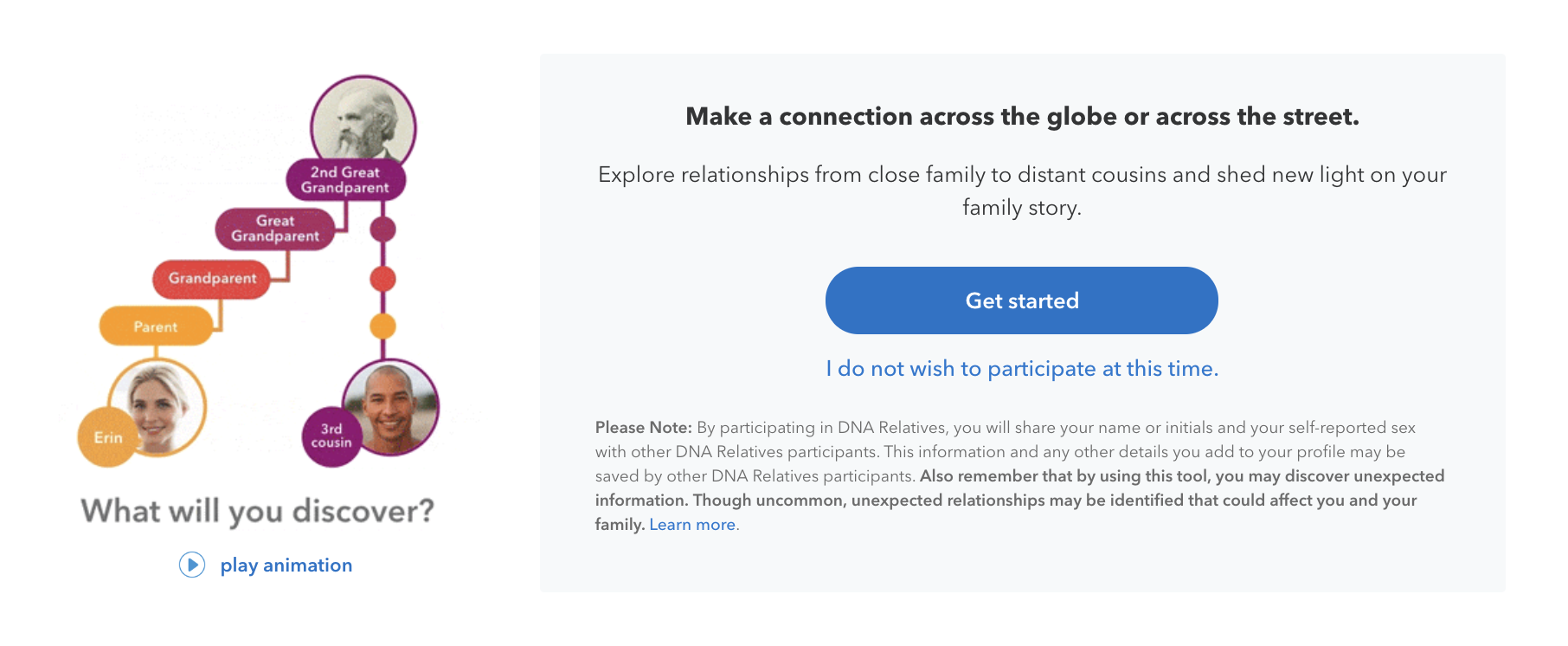Click the orange Erin name badge
1568x646 pixels.
108,437
